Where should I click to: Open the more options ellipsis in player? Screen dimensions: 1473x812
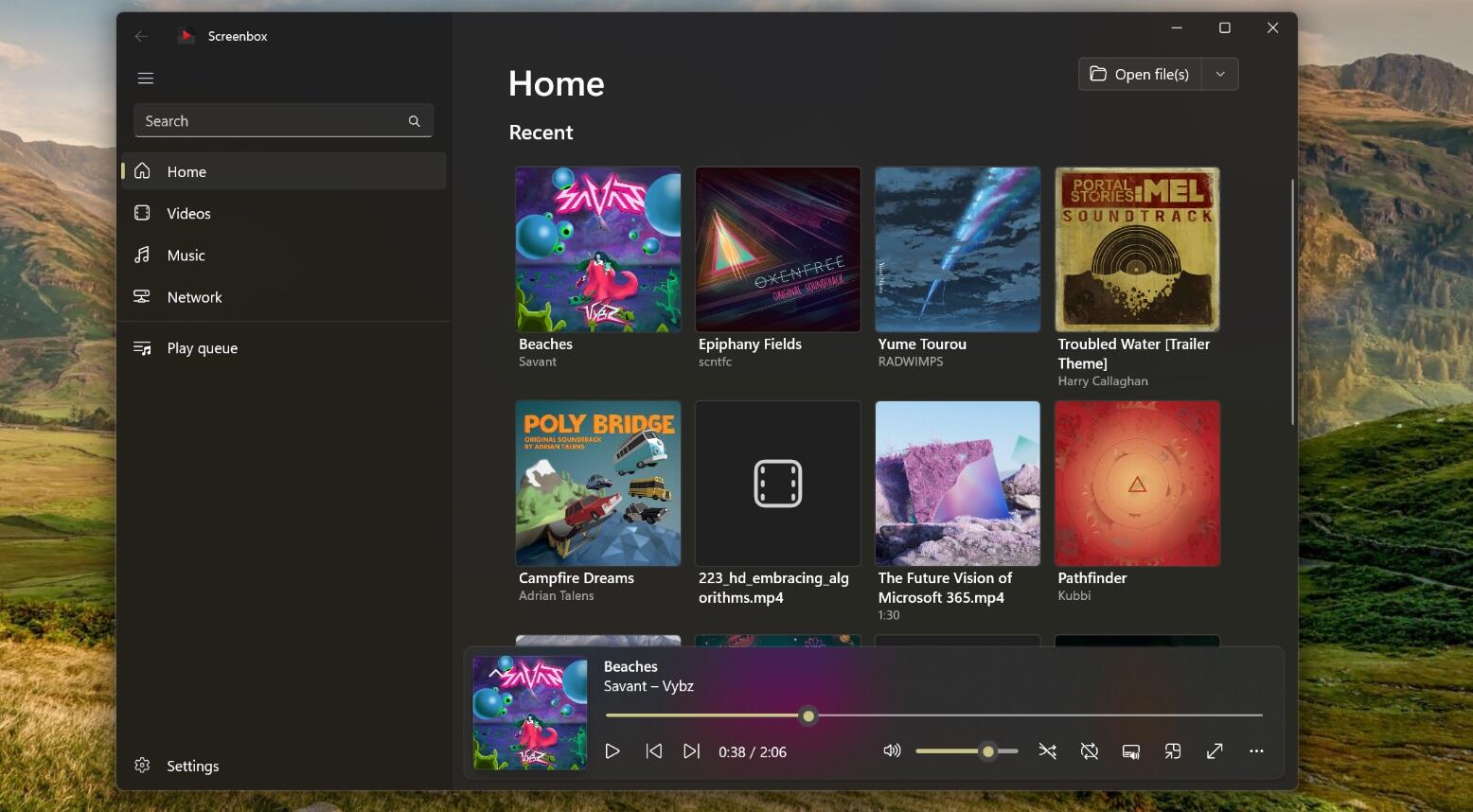(1256, 751)
